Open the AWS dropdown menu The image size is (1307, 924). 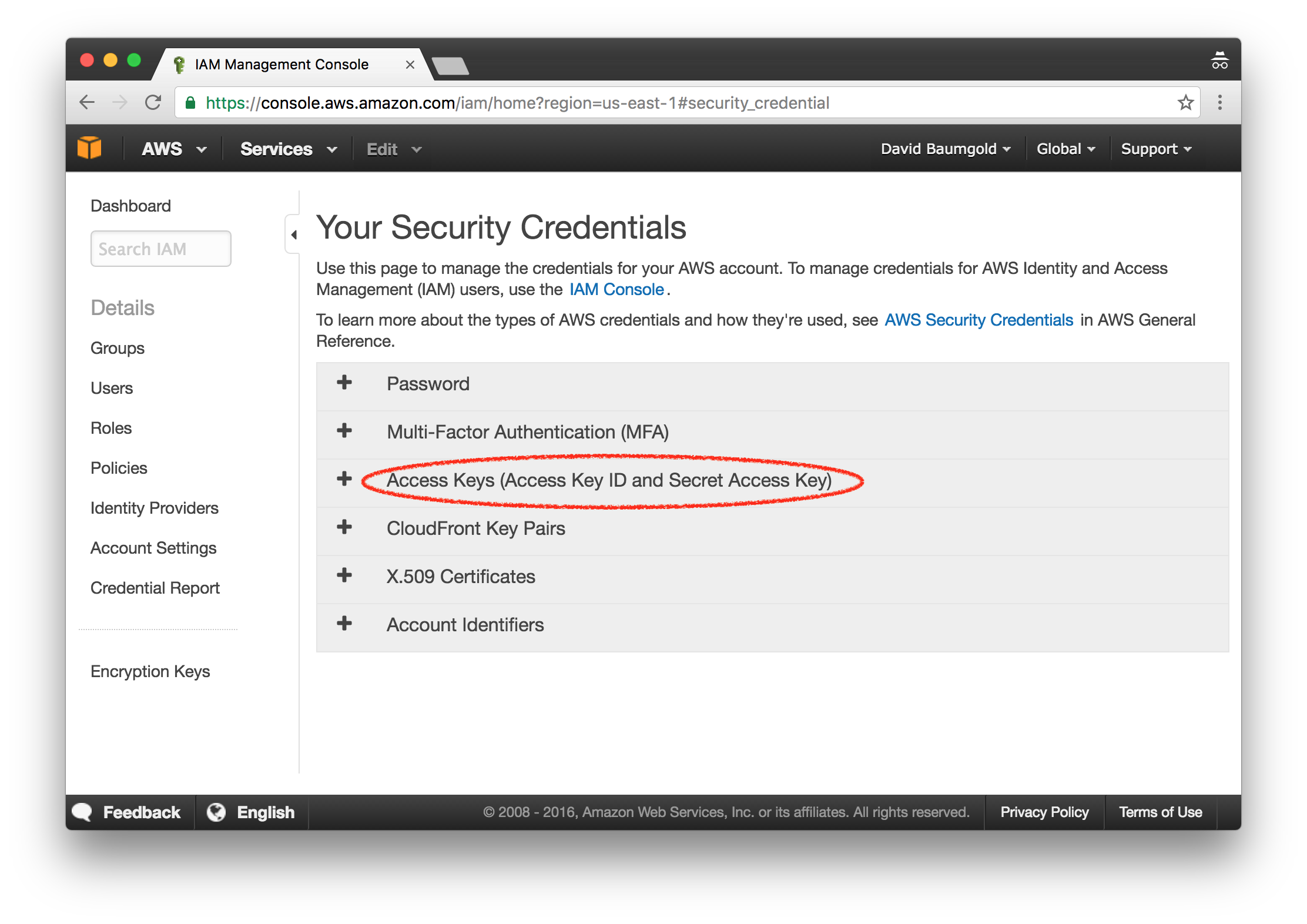click(174, 149)
